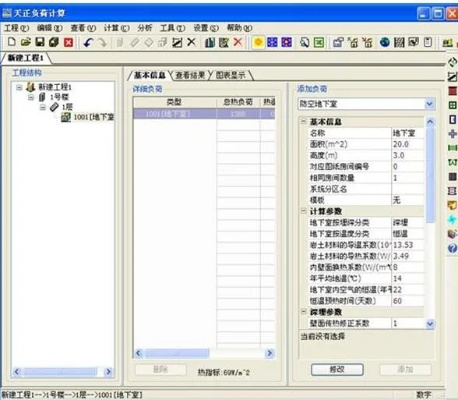Open the 计算 menu
This screenshot has width=458, height=400.
(x=116, y=28)
